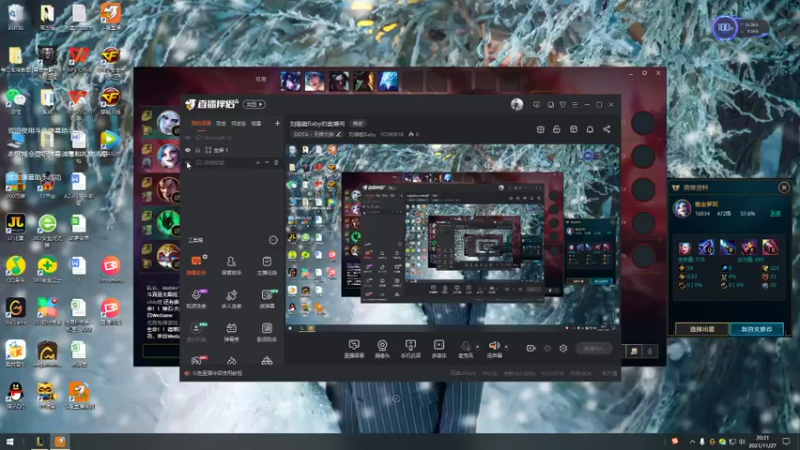This screenshot has height=450, width=800.
Task: Click the 修改 button beside room title
Action: pyautogui.click(x=358, y=124)
